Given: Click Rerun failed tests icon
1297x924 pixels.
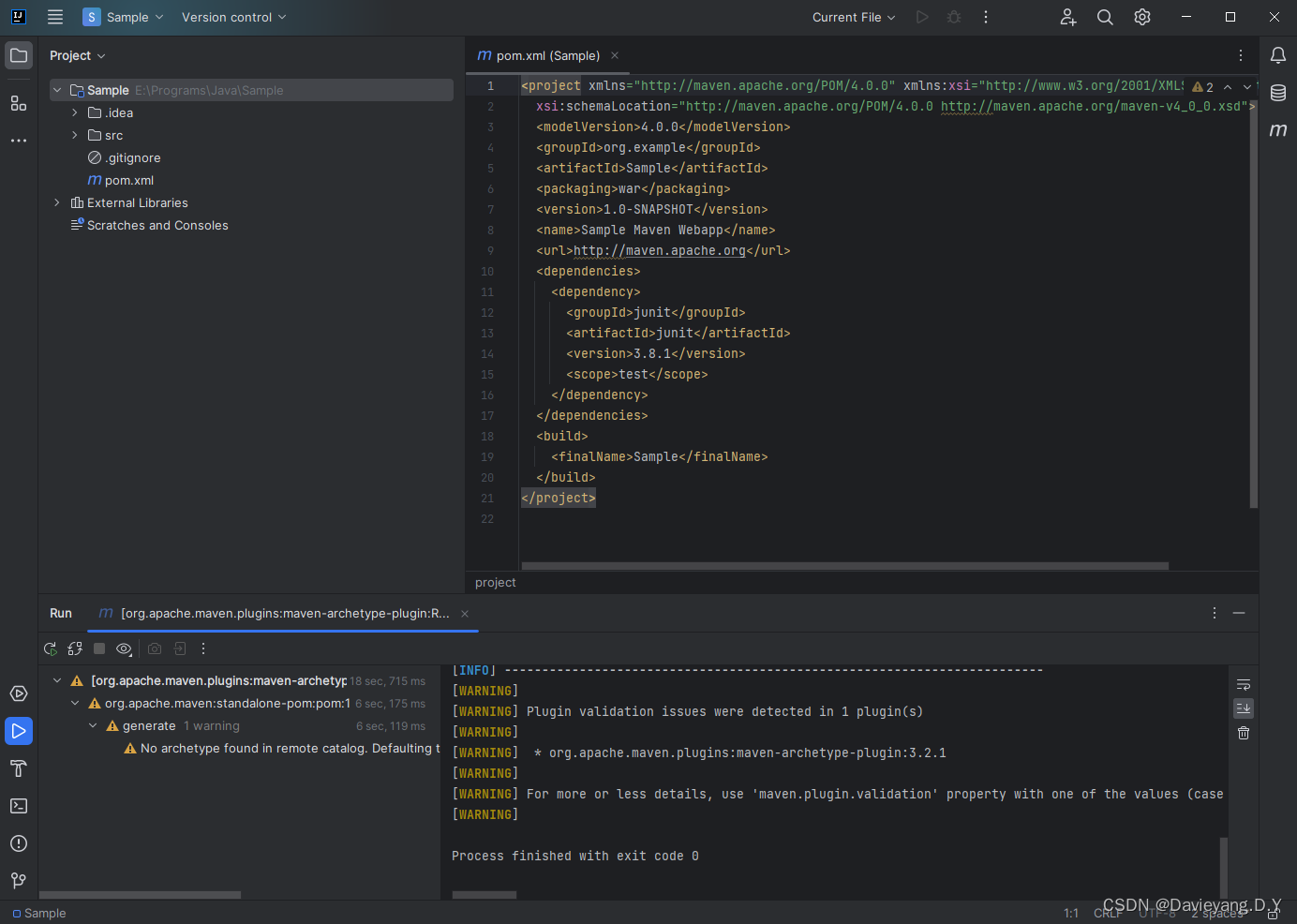Looking at the screenshot, I should point(75,648).
